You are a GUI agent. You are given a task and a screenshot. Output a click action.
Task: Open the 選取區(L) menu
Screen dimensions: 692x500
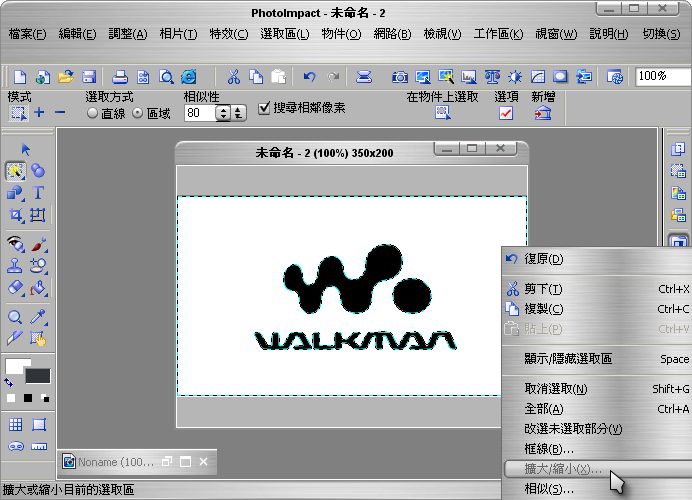tap(285, 34)
